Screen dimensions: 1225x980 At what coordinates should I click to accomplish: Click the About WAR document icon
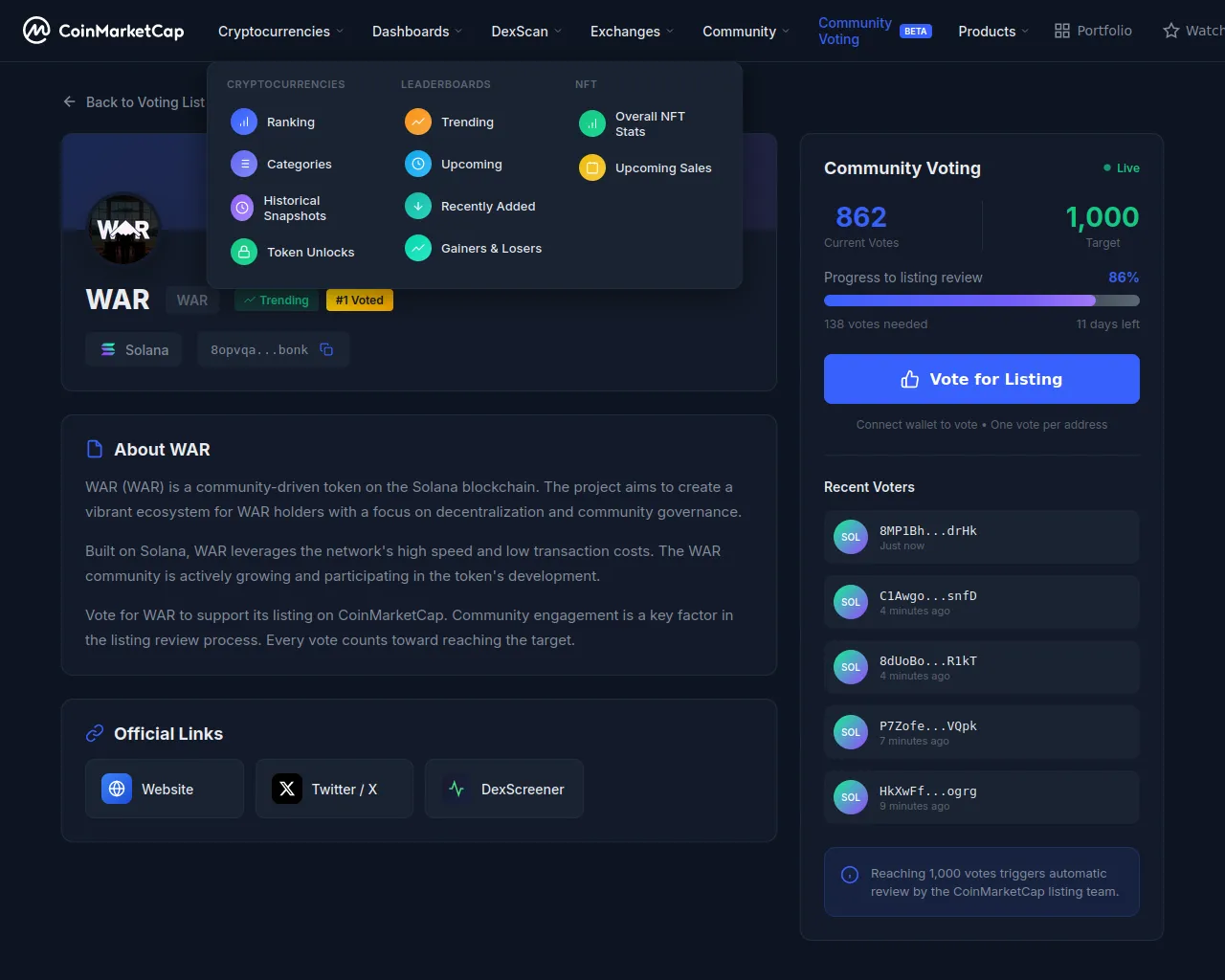coord(95,449)
